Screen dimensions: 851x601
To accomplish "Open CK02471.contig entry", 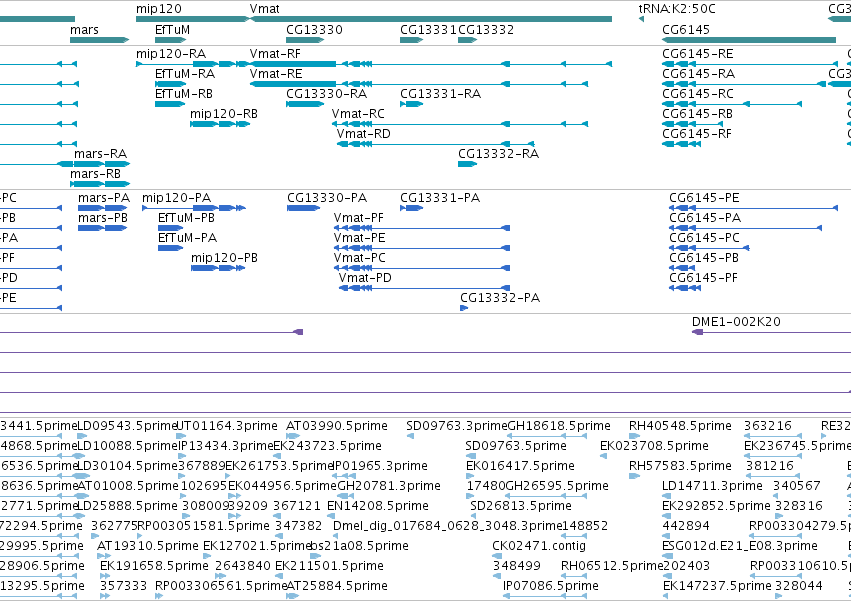I will click(539, 546).
